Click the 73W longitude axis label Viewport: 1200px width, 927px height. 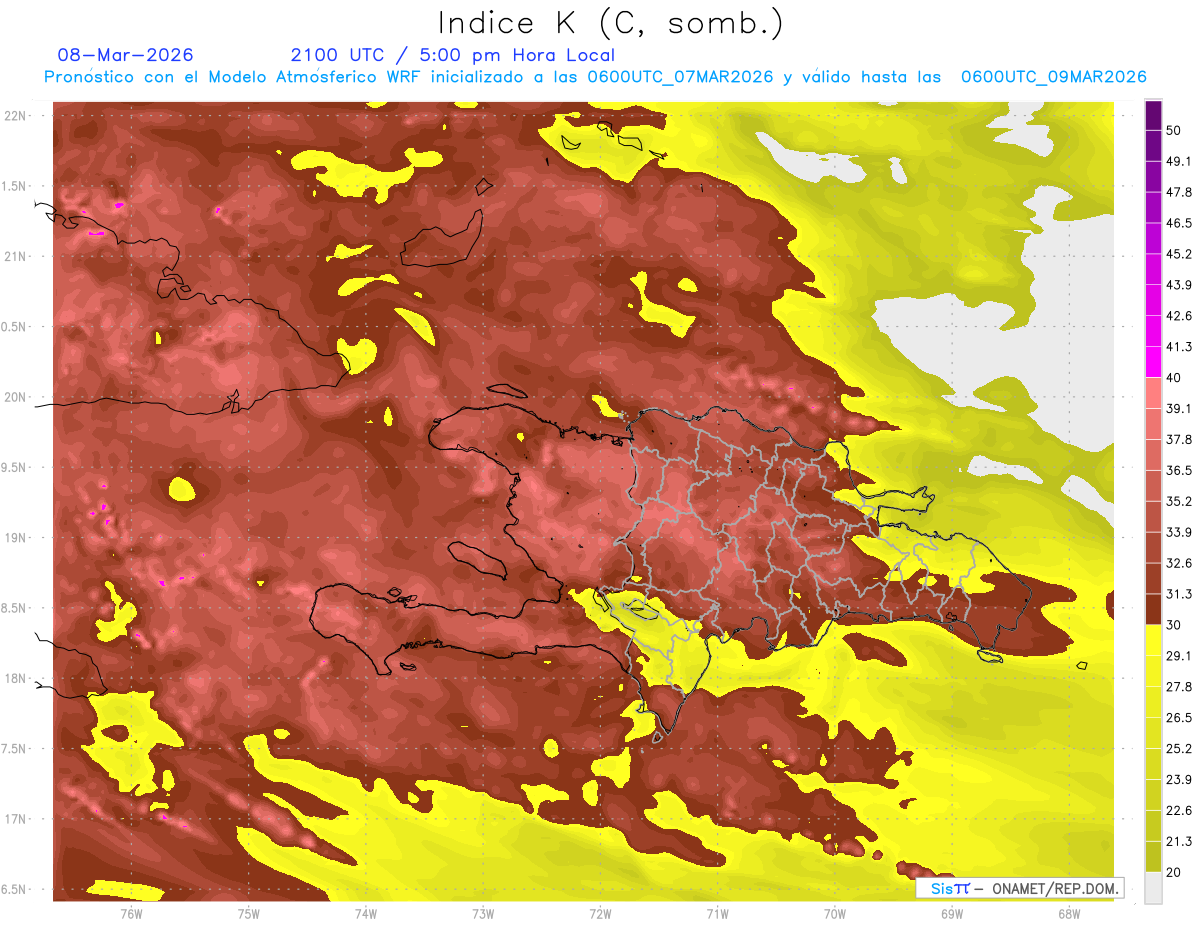483,914
